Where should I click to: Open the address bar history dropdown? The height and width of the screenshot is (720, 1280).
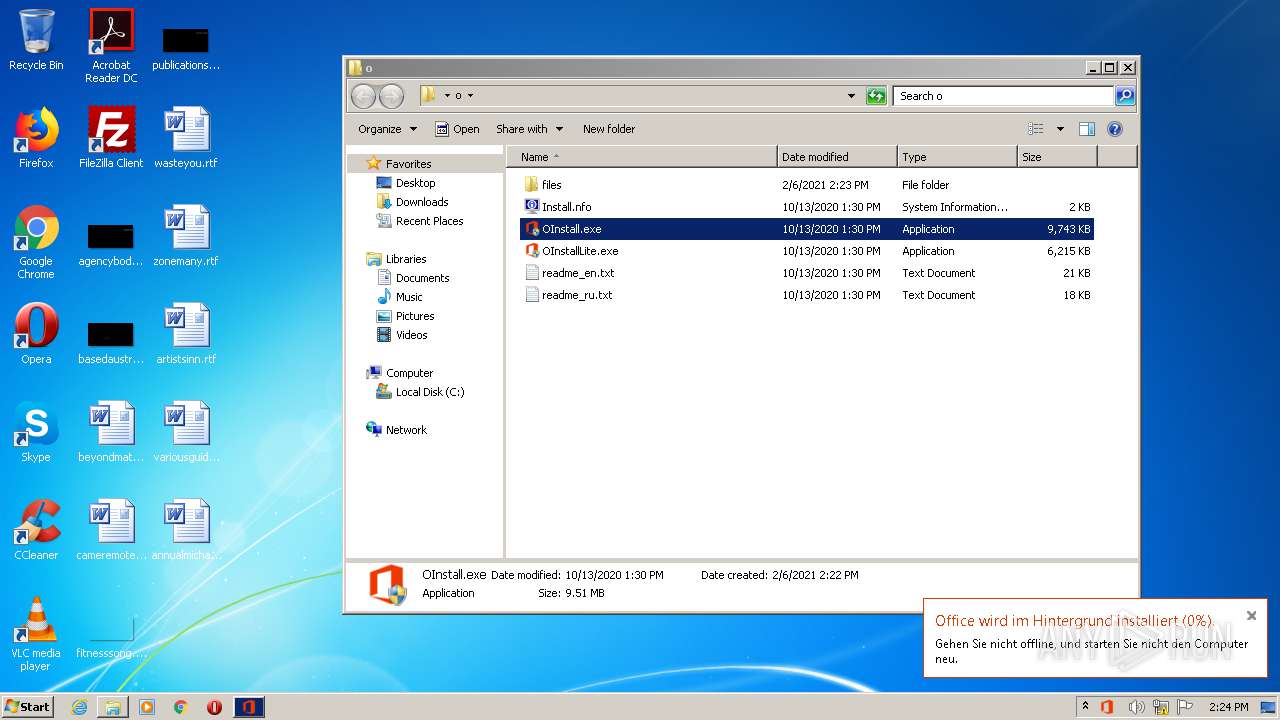(x=851, y=96)
